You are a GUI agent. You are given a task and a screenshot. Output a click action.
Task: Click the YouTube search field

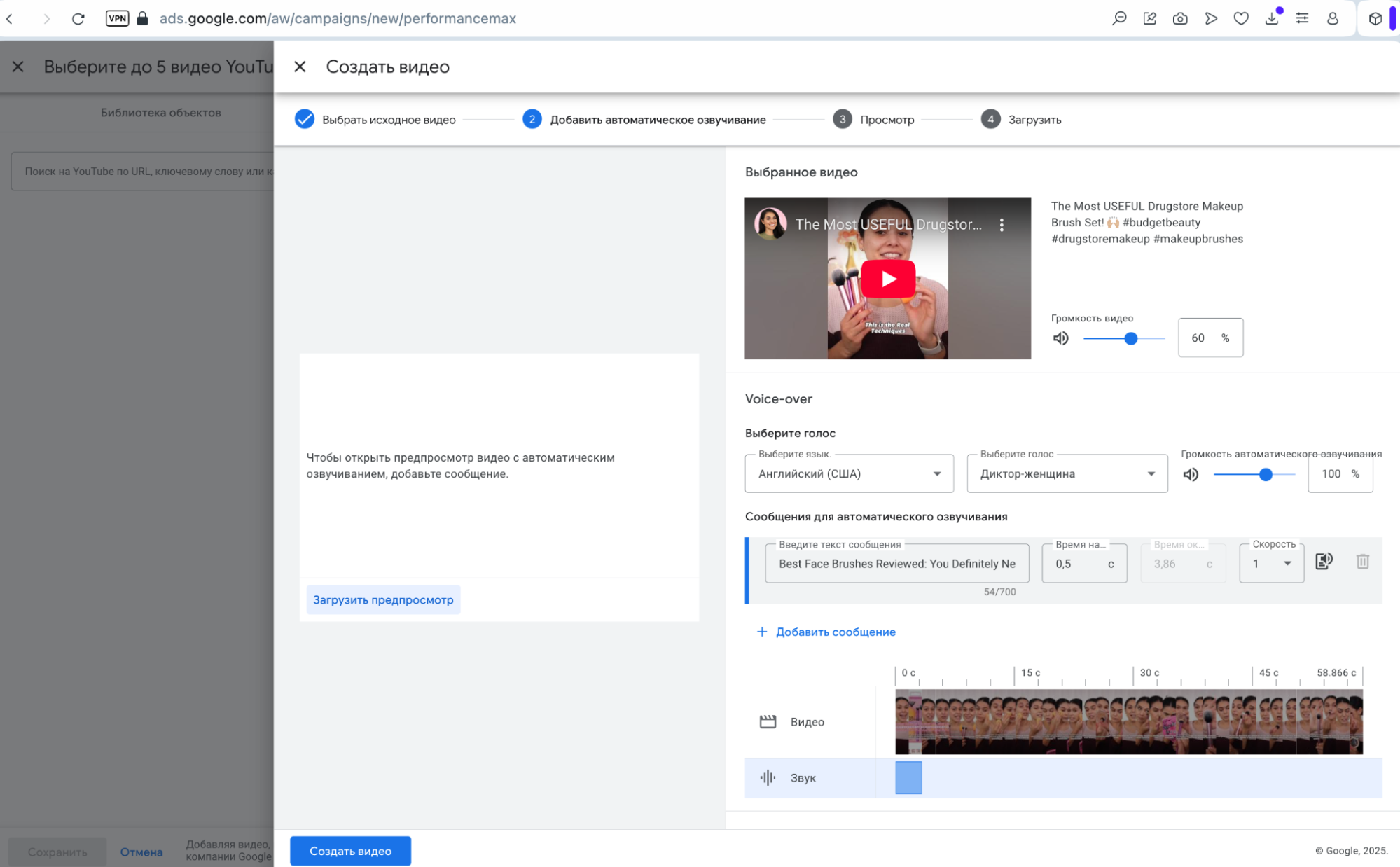[x=143, y=172]
